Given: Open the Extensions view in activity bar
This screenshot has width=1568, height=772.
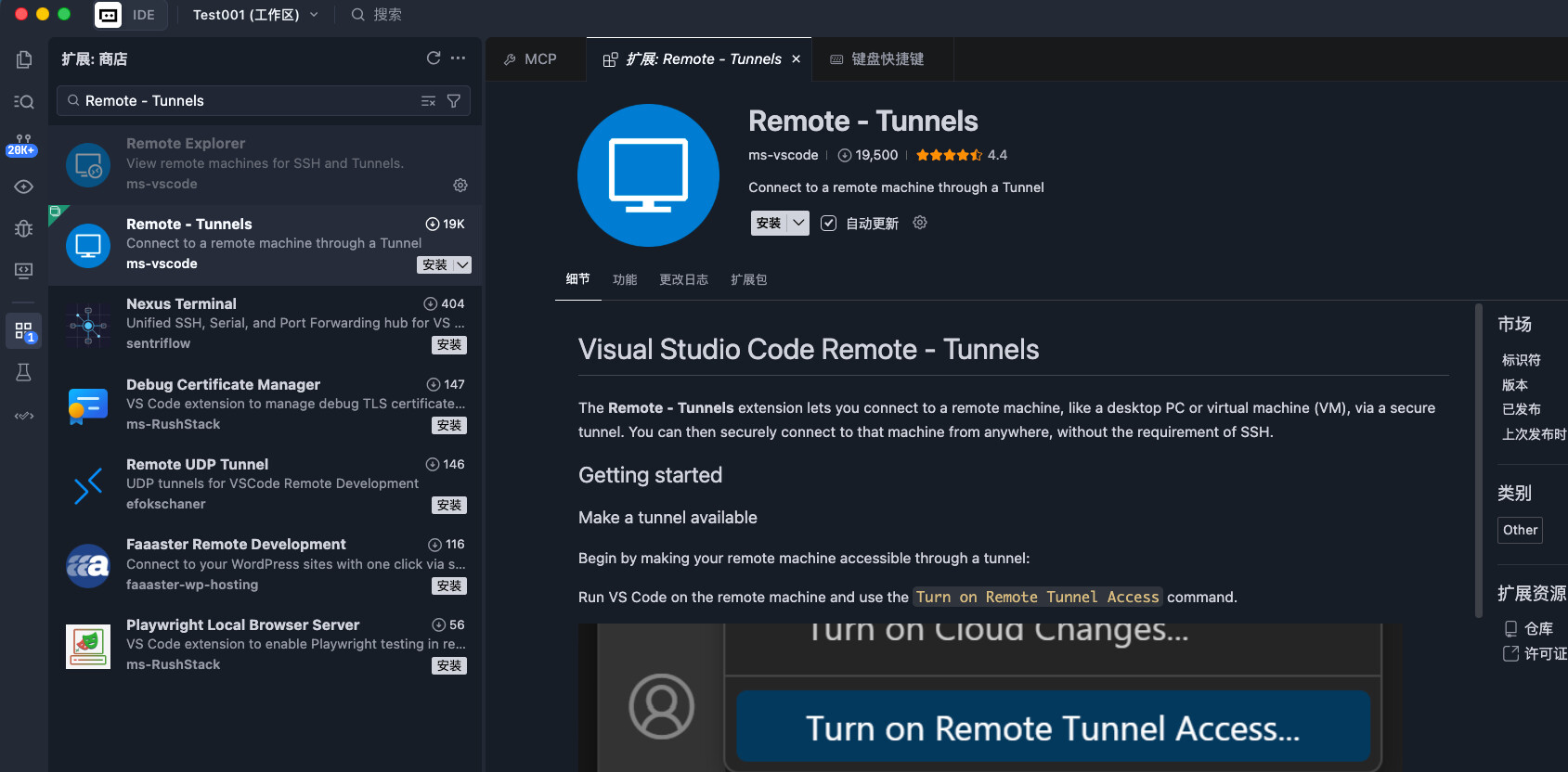Looking at the screenshot, I should tap(24, 331).
